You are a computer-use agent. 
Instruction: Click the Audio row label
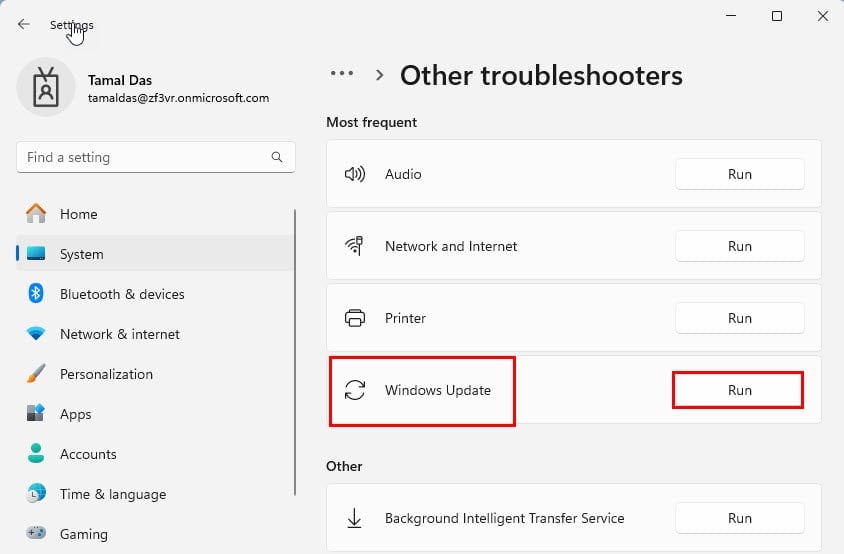[403, 174]
